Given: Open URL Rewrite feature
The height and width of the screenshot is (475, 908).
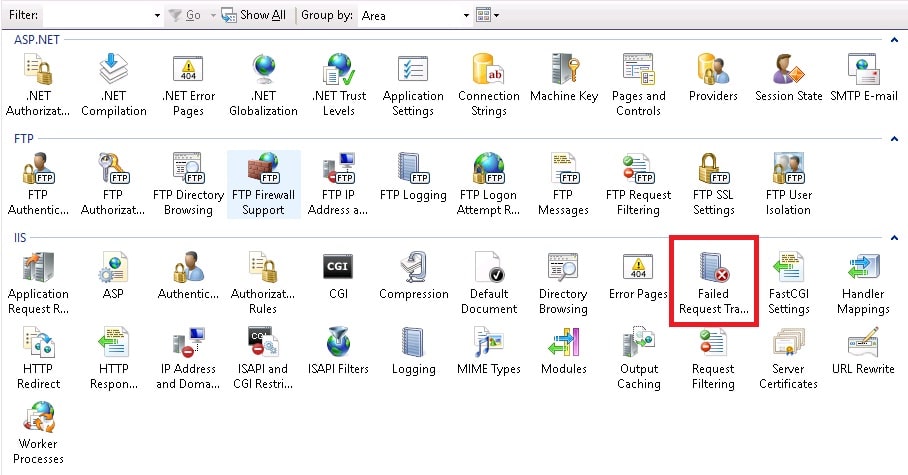Looking at the screenshot, I should point(863,351).
